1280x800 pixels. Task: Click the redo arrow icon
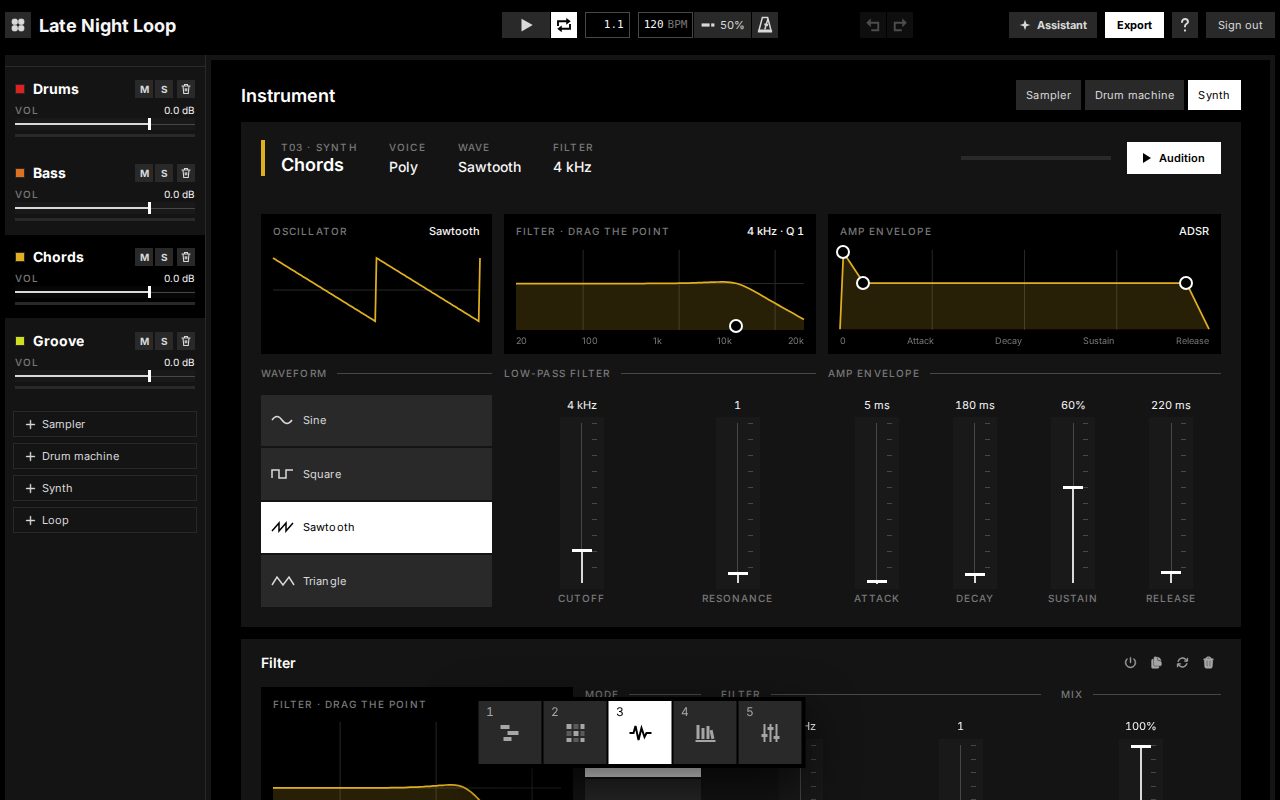tap(900, 25)
